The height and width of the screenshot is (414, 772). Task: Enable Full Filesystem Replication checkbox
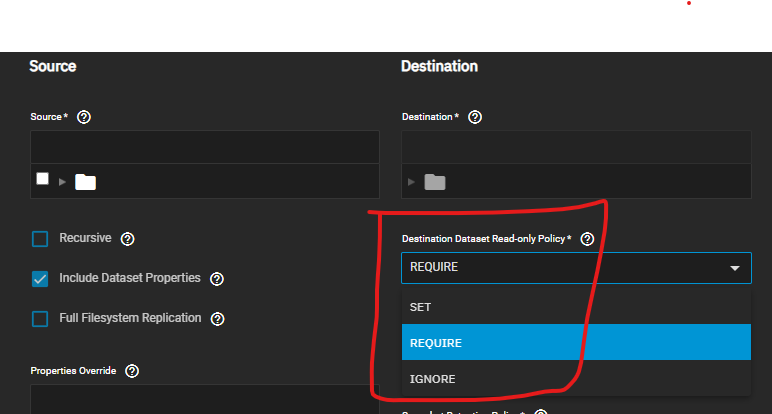(40, 319)
